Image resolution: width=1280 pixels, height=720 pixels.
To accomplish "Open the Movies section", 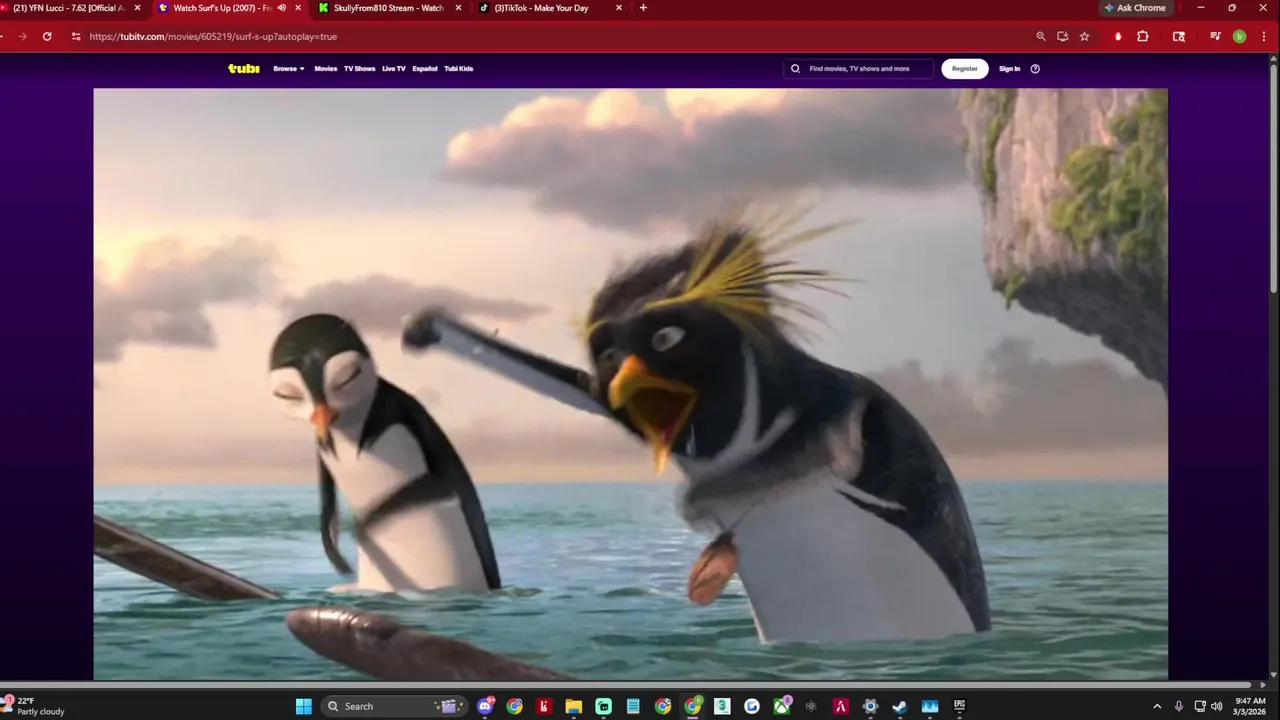I will (326, 69).
